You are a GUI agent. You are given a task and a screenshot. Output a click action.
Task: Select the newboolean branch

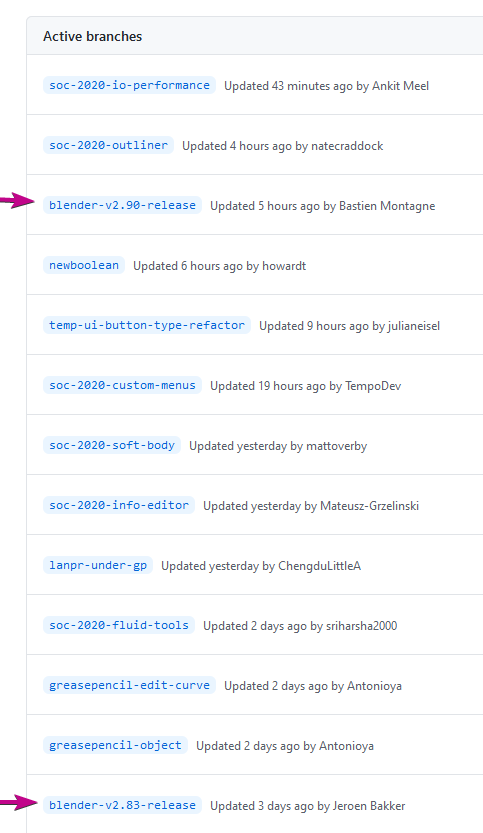tap(84, 265)
